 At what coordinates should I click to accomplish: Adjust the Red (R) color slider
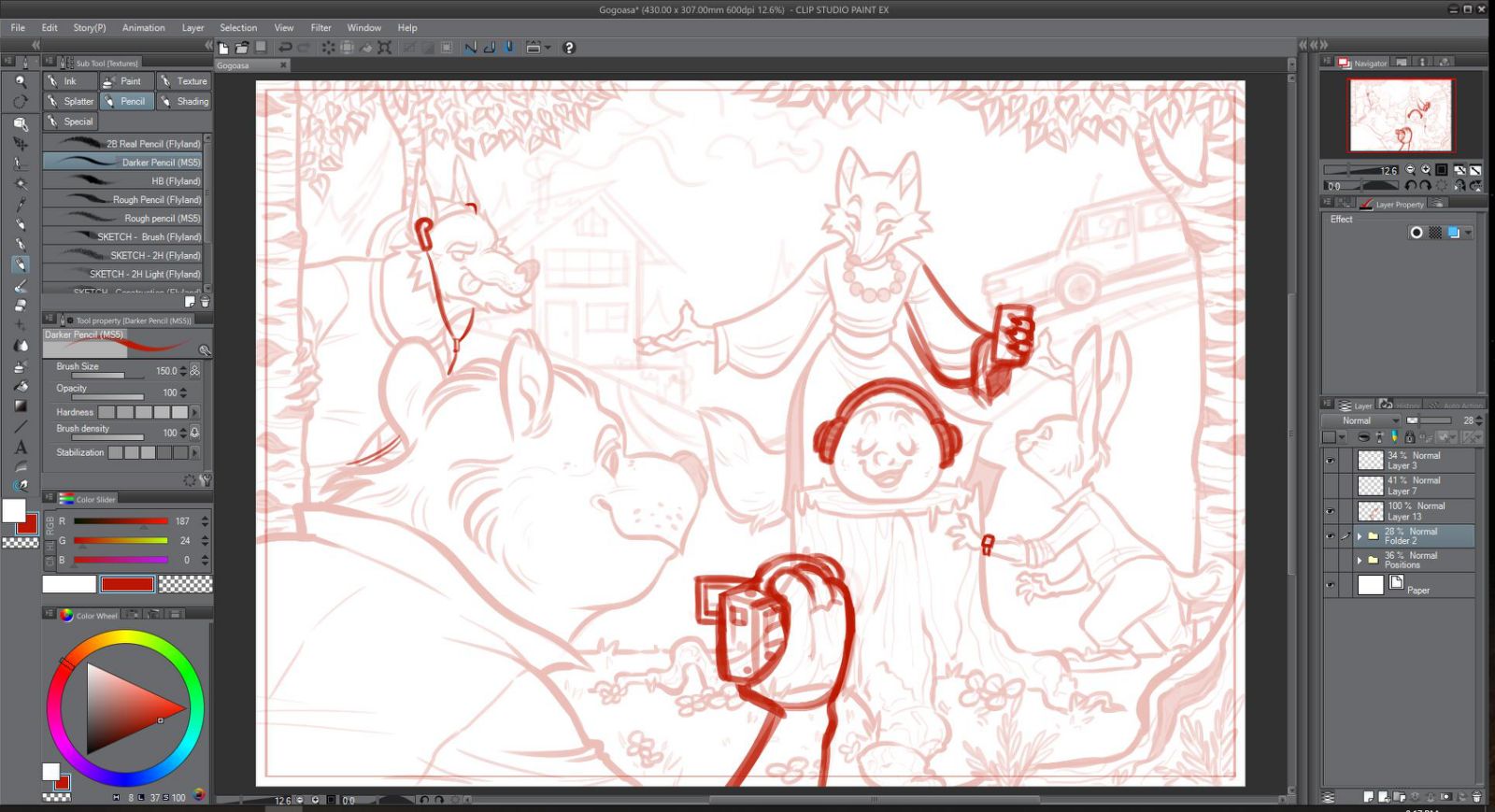(x=121, y=521)
